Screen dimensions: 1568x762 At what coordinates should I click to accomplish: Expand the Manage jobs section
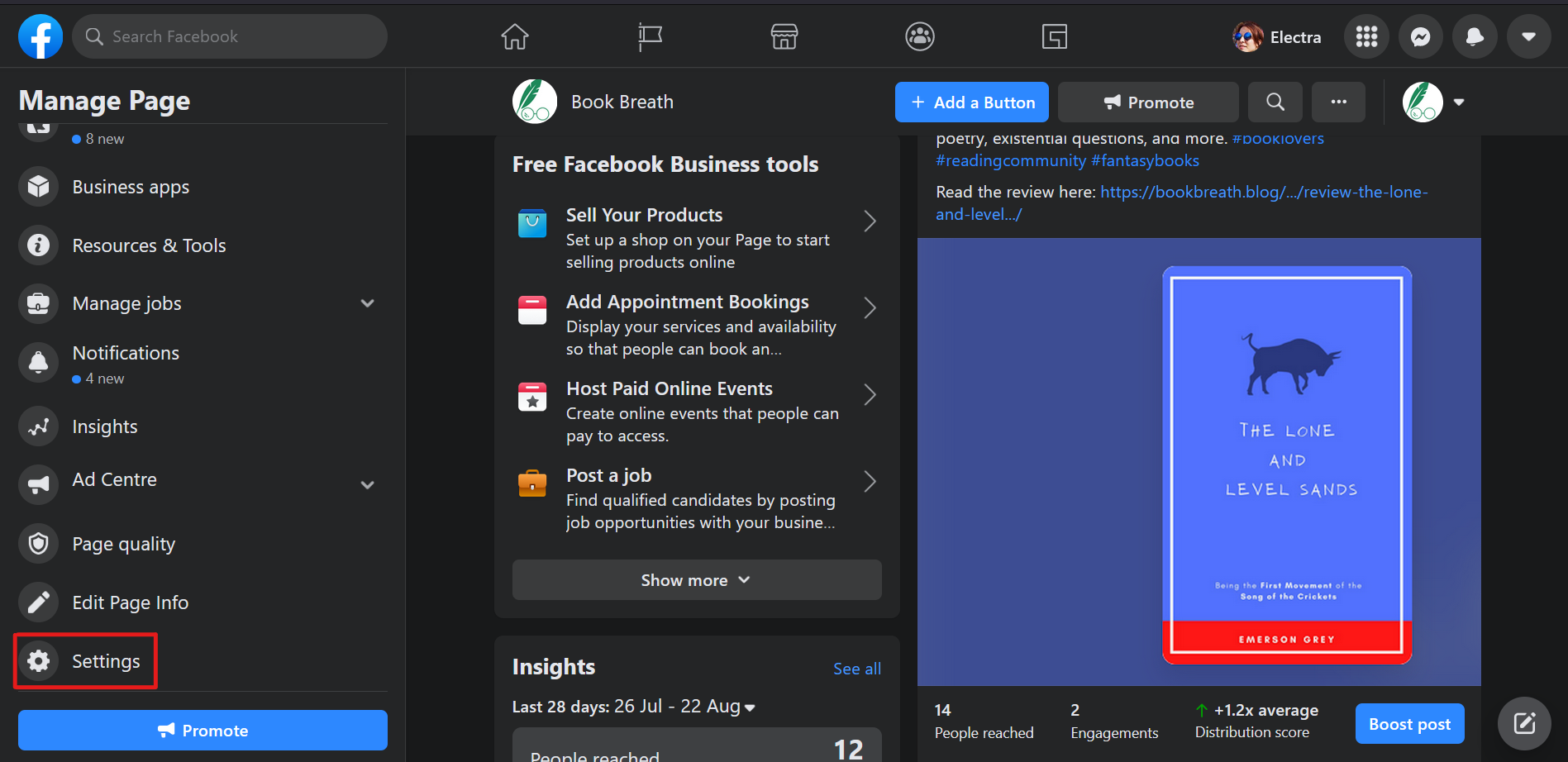pyautogui.click(x=368, y=303)
